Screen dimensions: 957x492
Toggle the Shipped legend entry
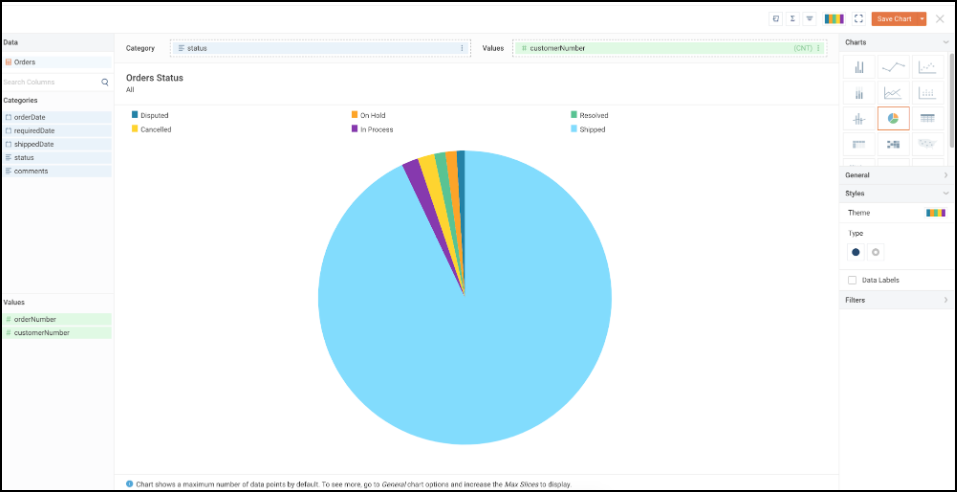(x=588, y=129)
